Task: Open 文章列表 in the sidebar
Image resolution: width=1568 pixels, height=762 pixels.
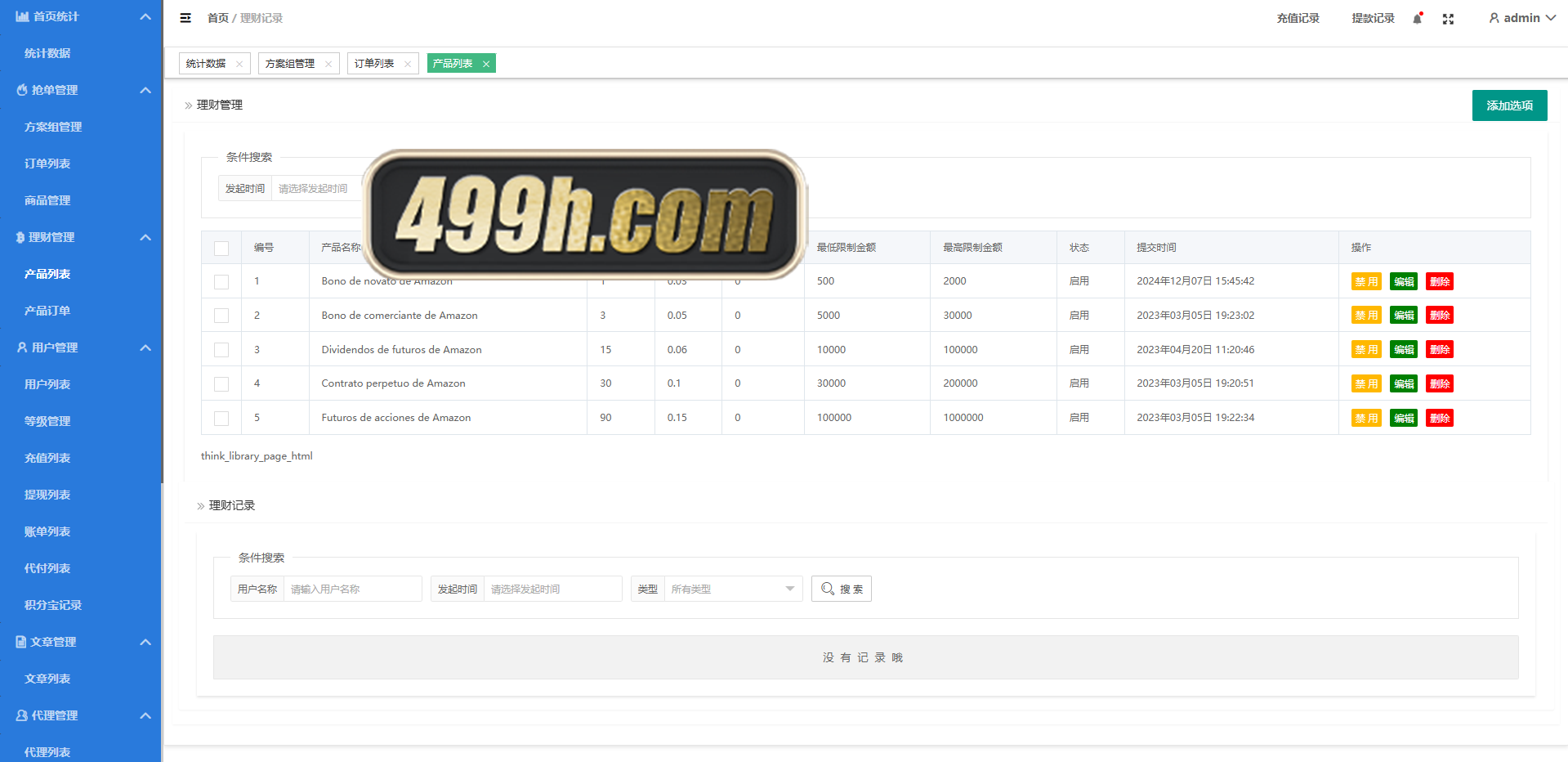Action: (47, 679)
